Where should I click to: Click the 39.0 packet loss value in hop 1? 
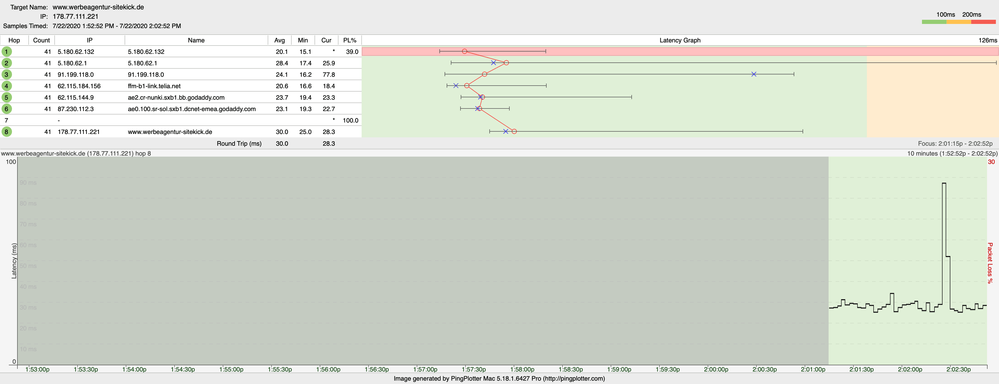(x=352, y=51)
